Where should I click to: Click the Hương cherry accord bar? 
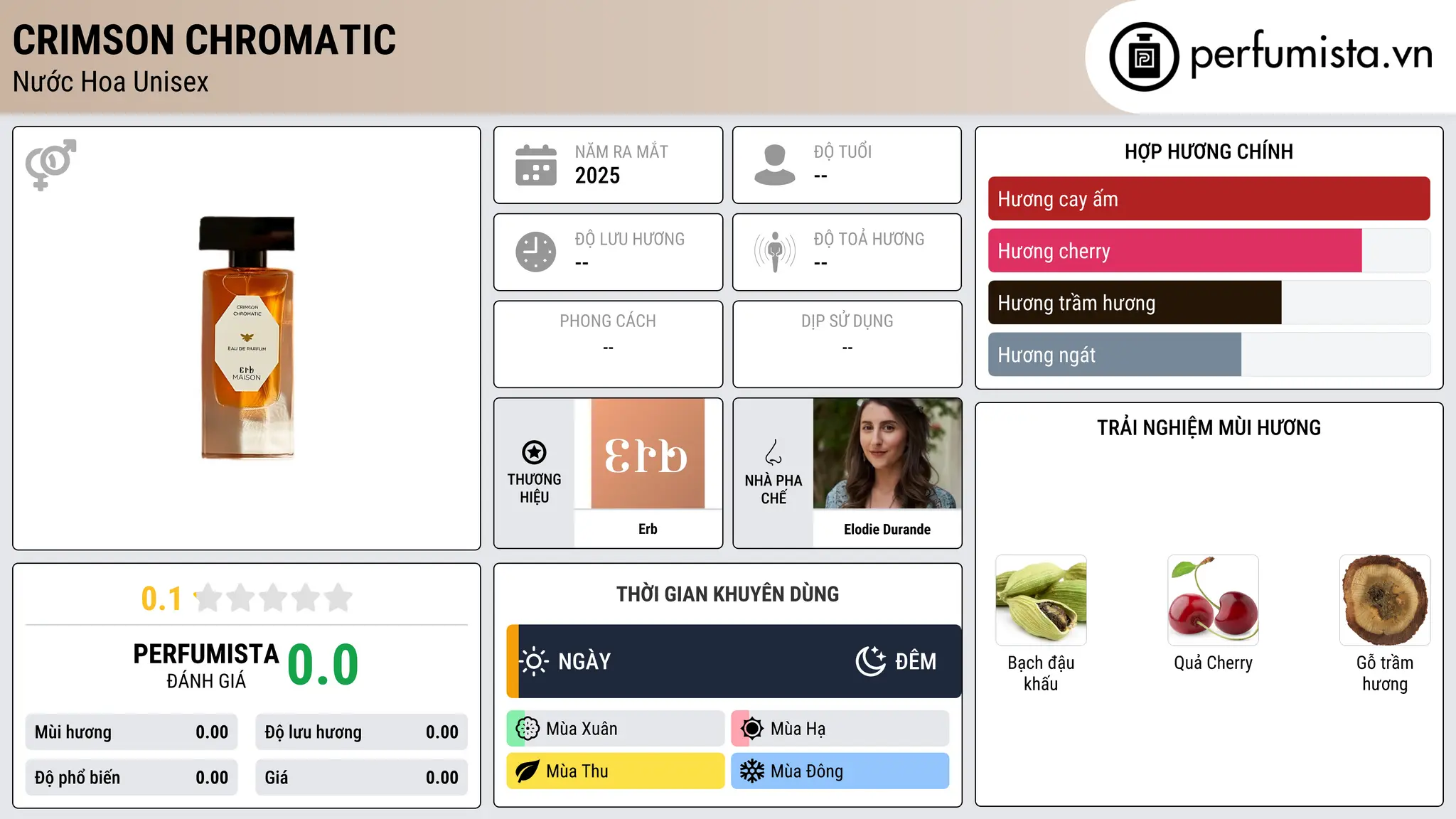tap(1209, 251)
